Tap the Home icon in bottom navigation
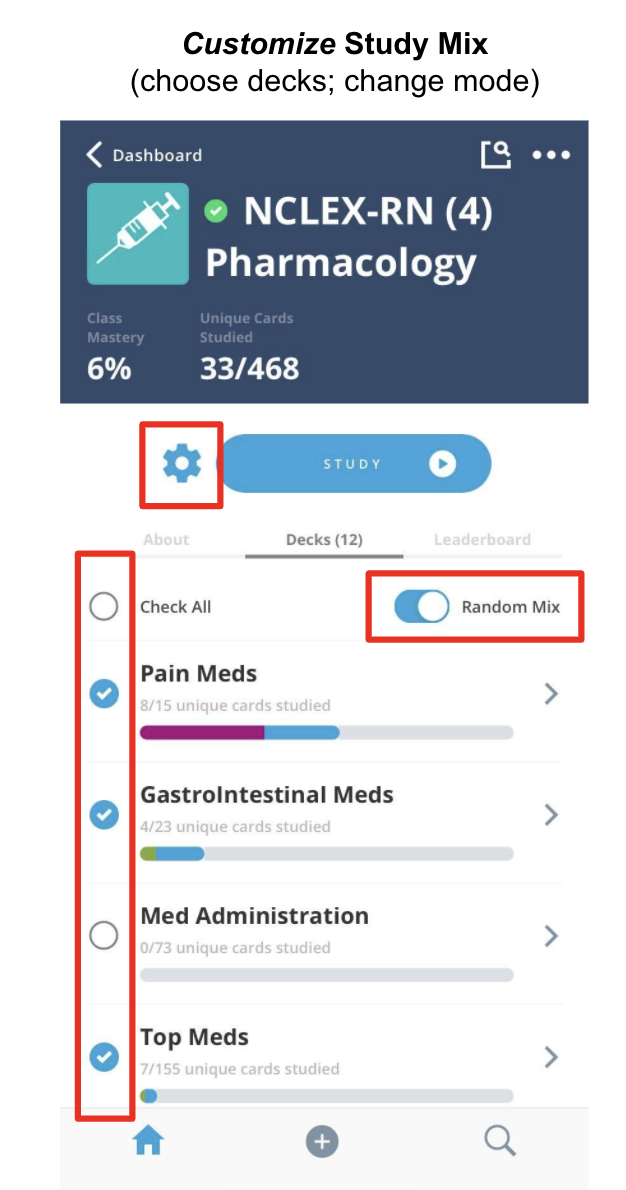The image size is (626, 1190). 147,1140
